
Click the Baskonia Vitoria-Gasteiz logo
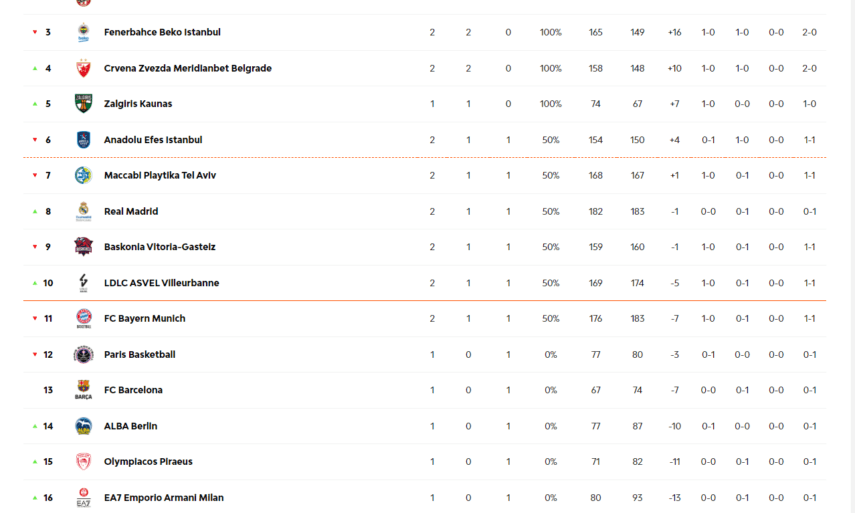[x=83, y=247]
